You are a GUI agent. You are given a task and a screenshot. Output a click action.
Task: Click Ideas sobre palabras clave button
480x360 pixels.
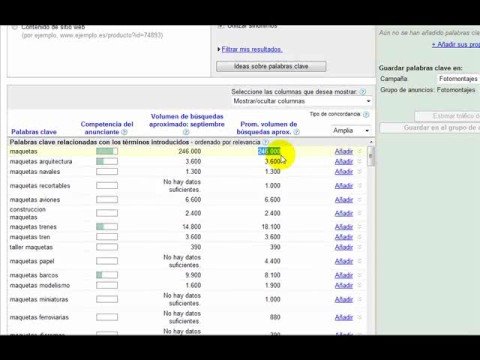(271, 66)
